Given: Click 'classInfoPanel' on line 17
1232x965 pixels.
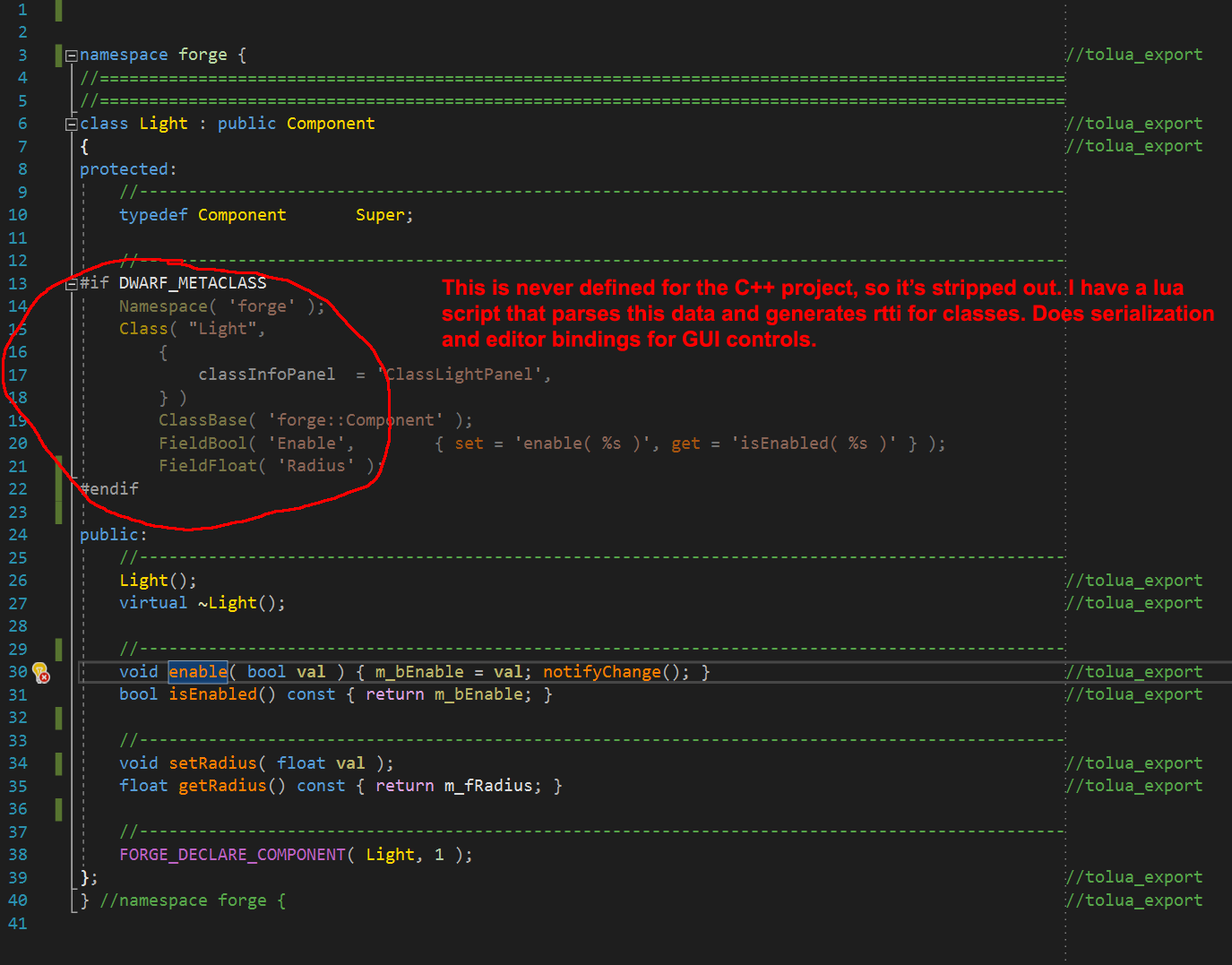Looking at the screenshot, I should coord(267,375).
